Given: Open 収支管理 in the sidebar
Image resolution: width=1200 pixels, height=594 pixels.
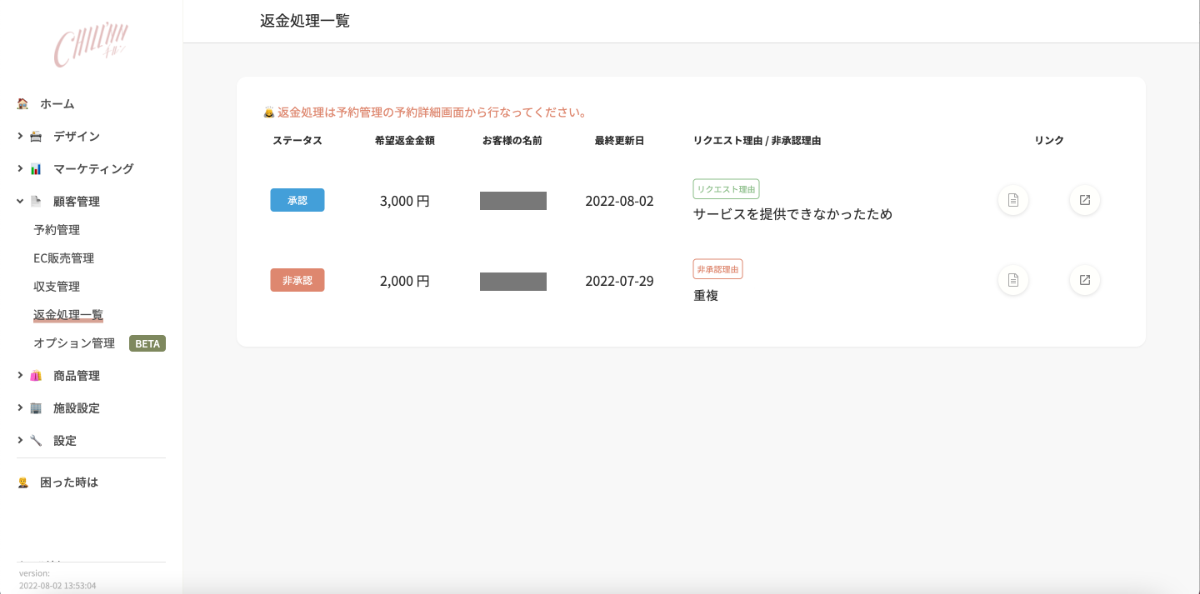Looking at the screenshot, I should 57,287.
